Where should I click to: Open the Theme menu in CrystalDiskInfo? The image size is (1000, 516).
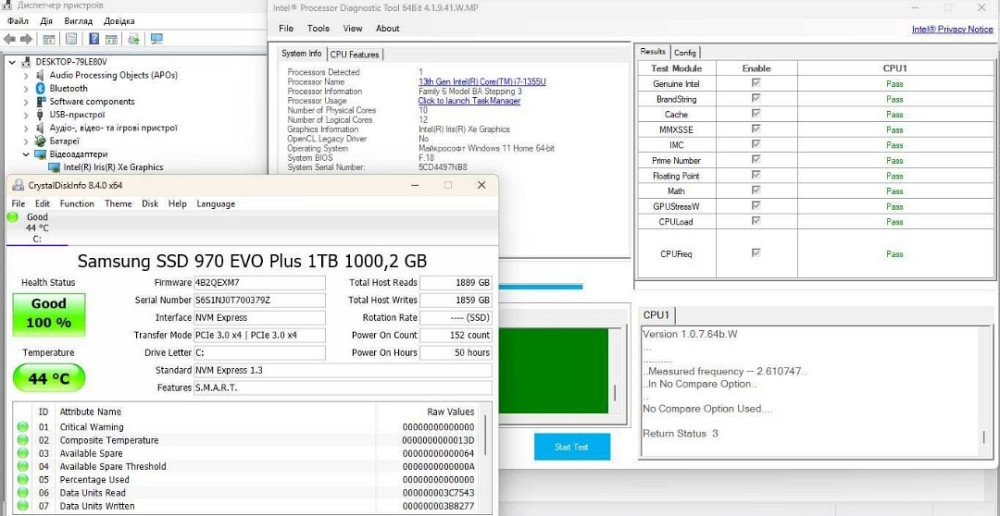click(118, 203)
